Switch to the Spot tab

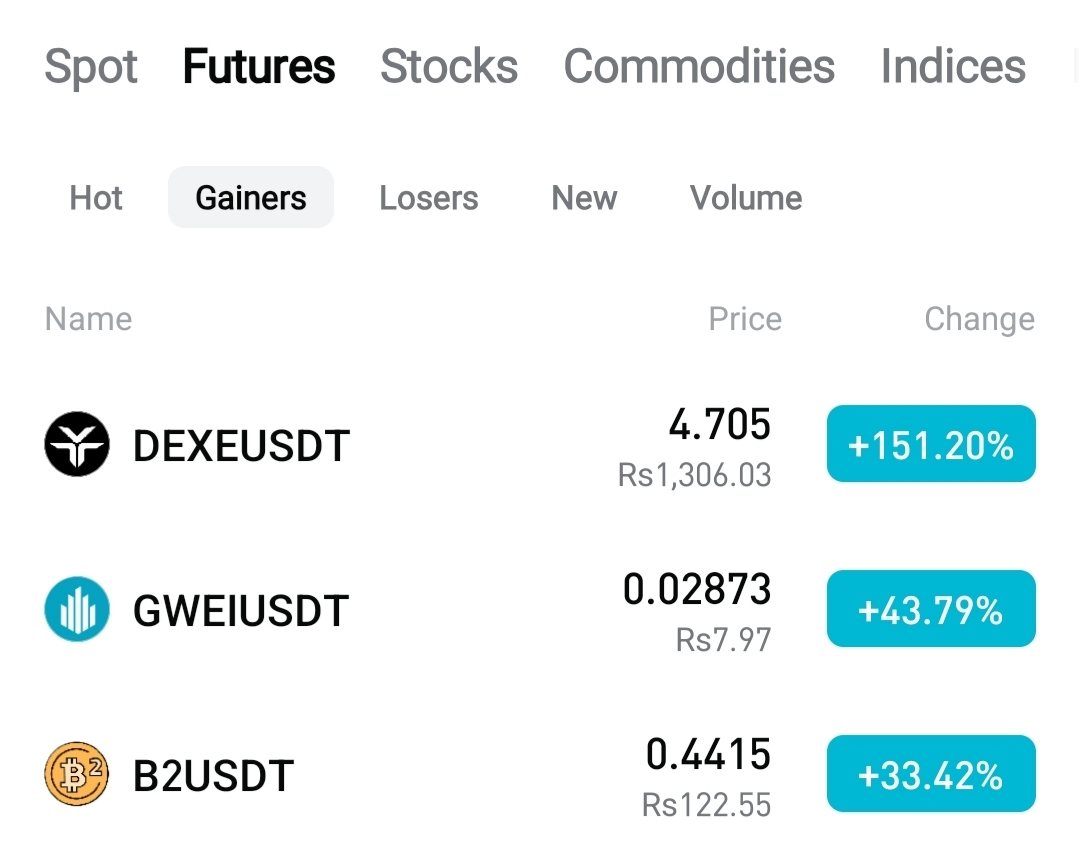pyautogui.click(x=91, y=68)
